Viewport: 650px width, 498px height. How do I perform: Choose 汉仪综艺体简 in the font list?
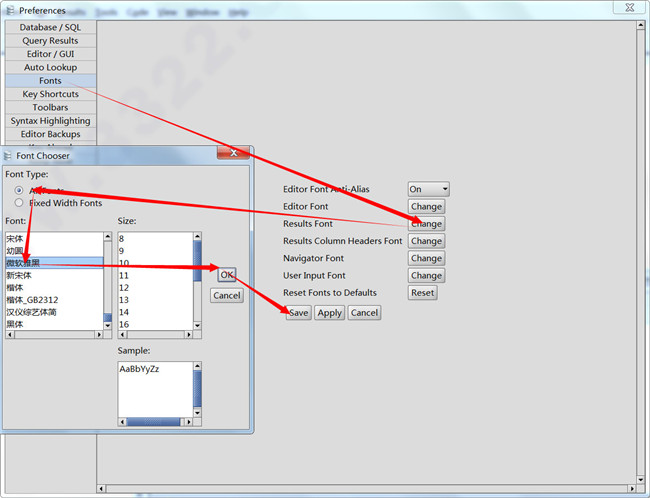(54, 312)
